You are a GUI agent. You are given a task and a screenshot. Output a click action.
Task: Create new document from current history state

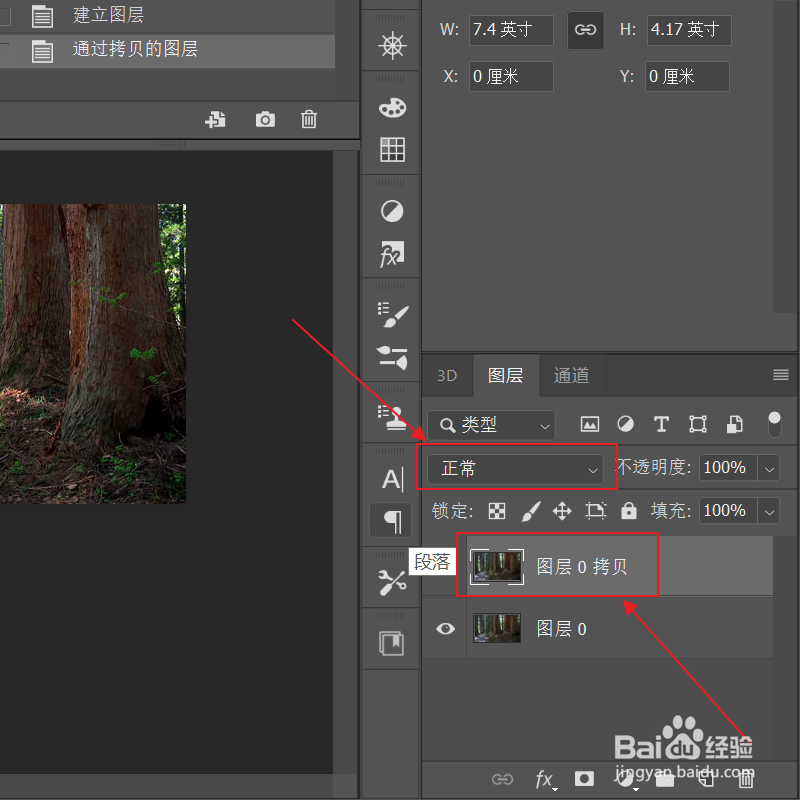pos(215,119)
